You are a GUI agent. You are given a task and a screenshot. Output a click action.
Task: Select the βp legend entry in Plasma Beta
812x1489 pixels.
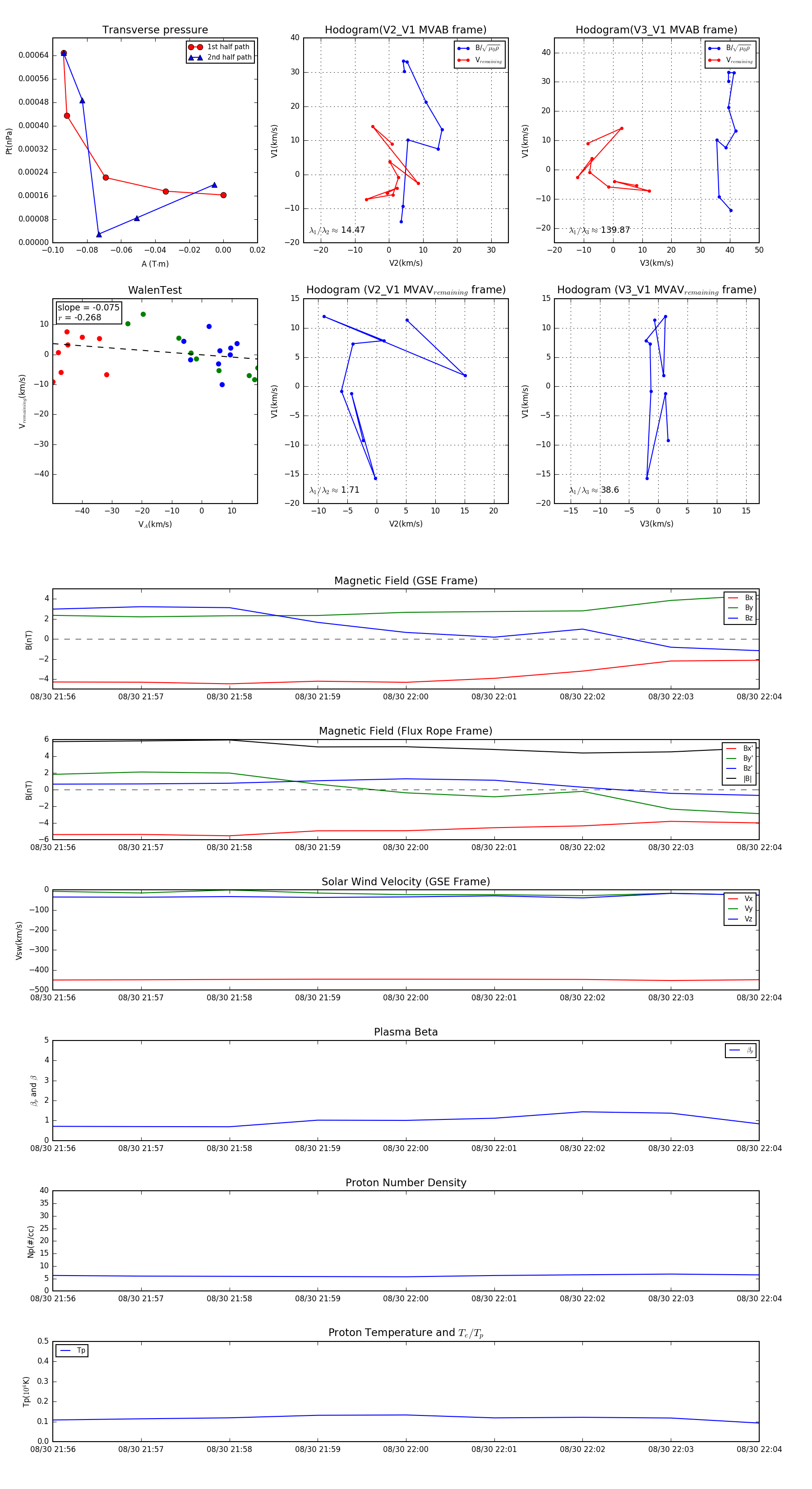tap(741, 1050)
